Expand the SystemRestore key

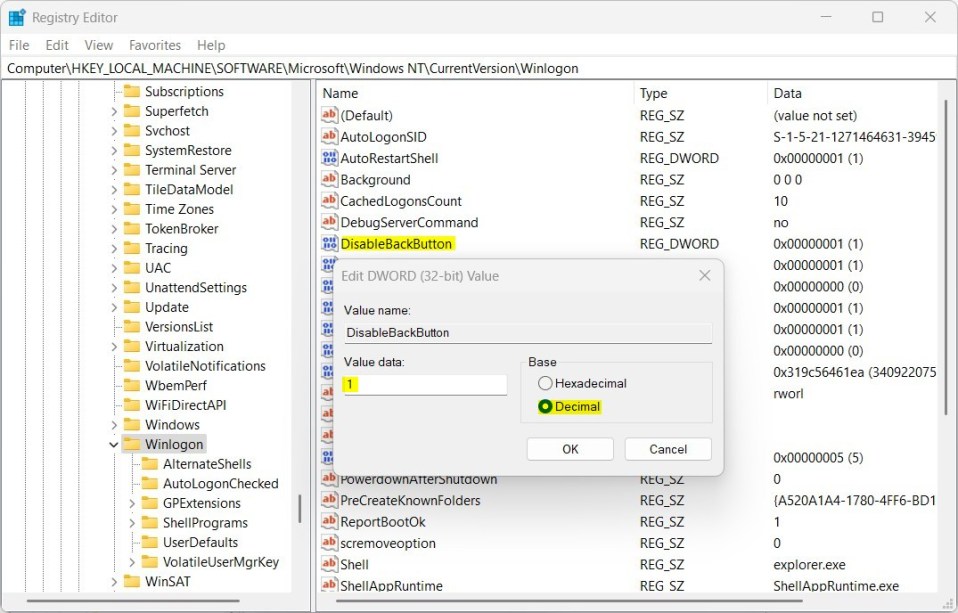coord(114,150)
